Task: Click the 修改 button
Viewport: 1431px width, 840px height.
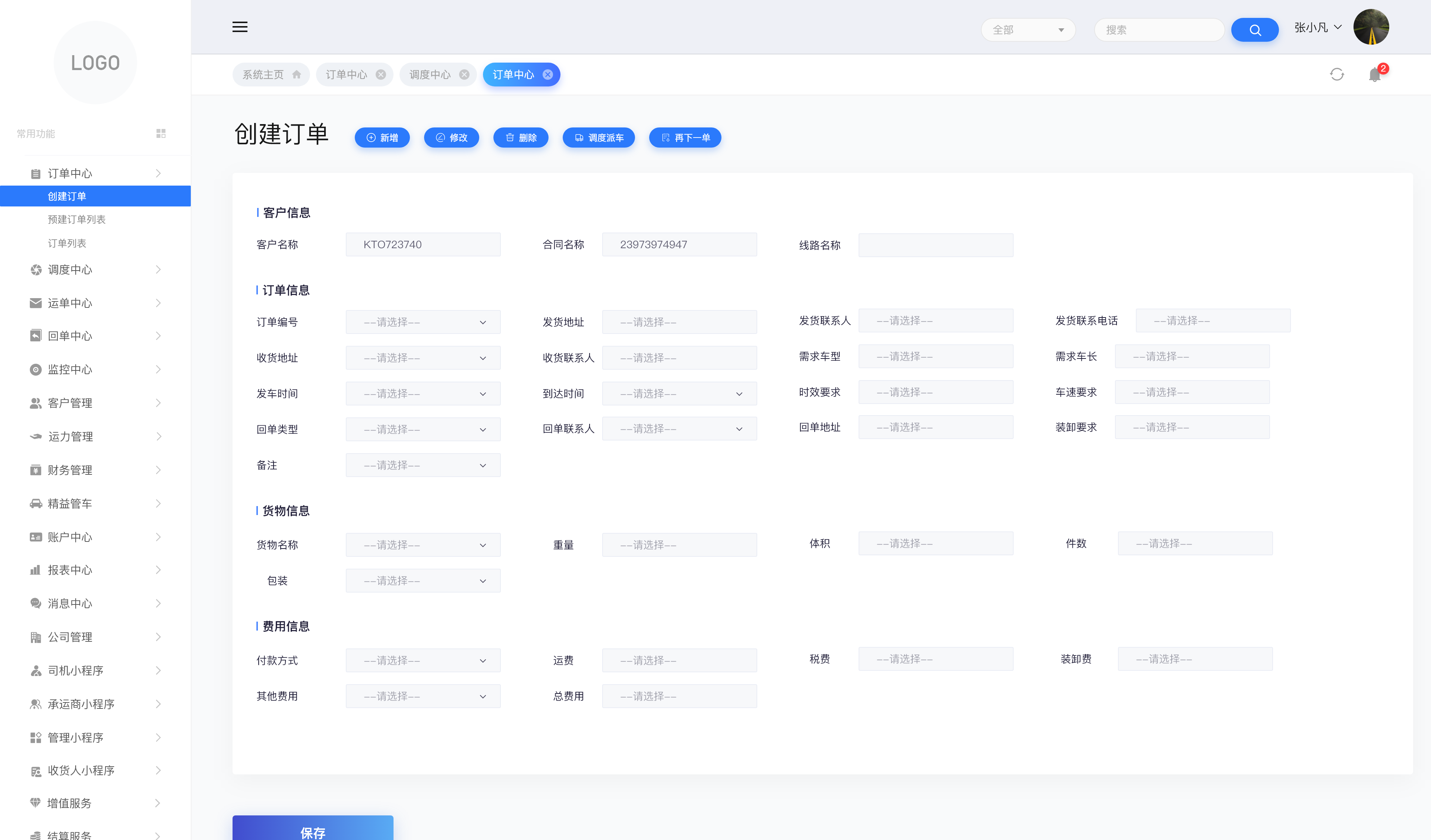Action: coord(451,138)
